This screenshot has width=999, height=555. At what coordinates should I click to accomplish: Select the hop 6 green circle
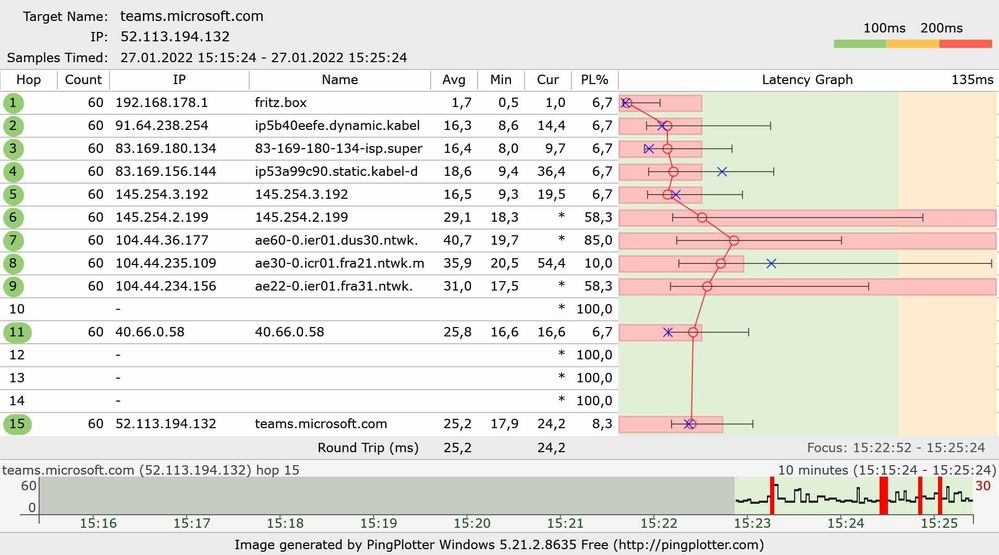point(13,217)
